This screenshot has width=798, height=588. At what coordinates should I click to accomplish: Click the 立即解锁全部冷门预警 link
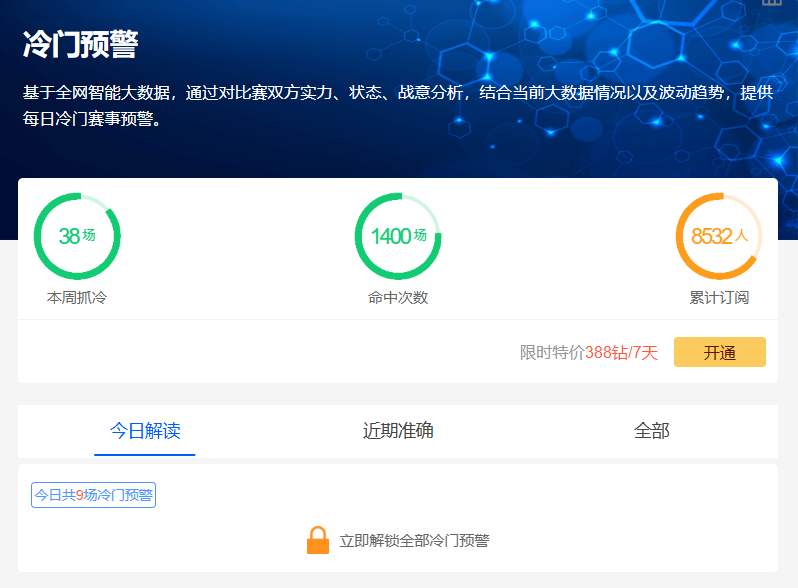point(414,541)
